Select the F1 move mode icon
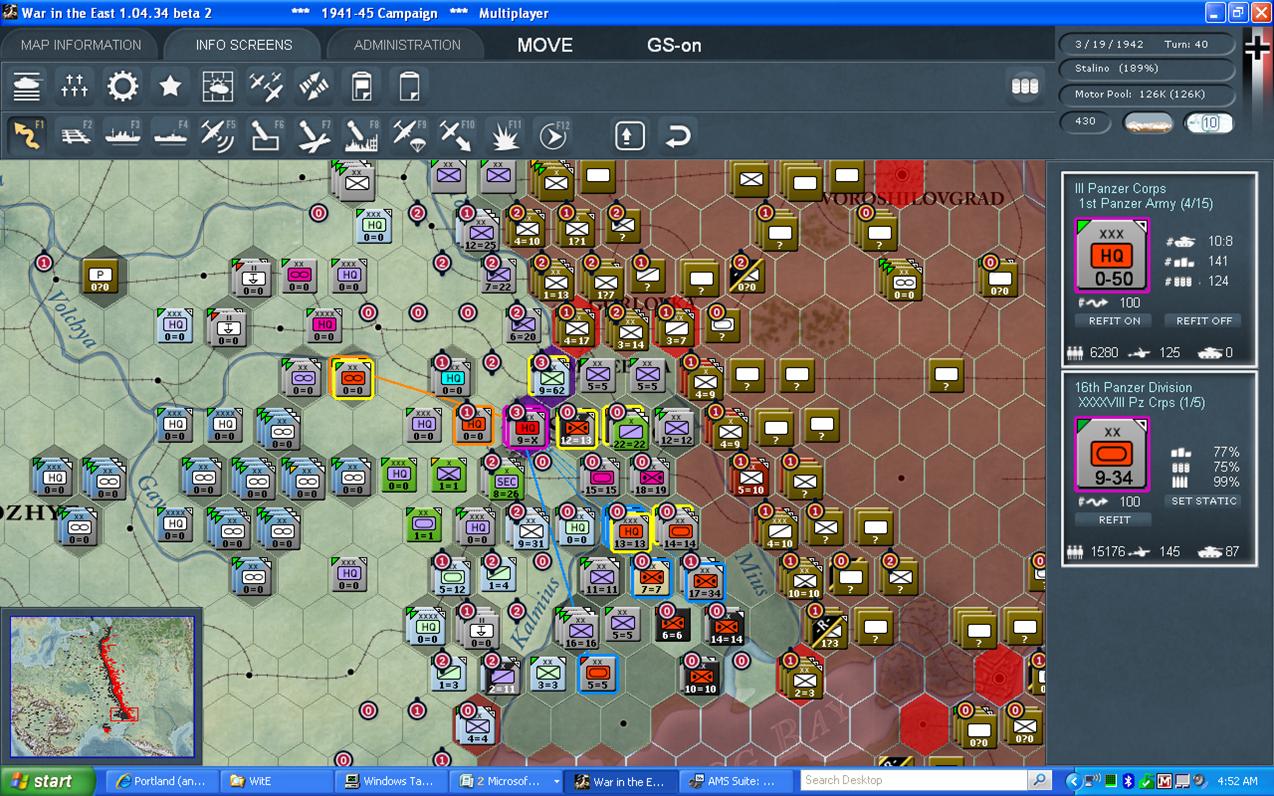Screen dimensions: 1274x796 click(x=27, y=135)
